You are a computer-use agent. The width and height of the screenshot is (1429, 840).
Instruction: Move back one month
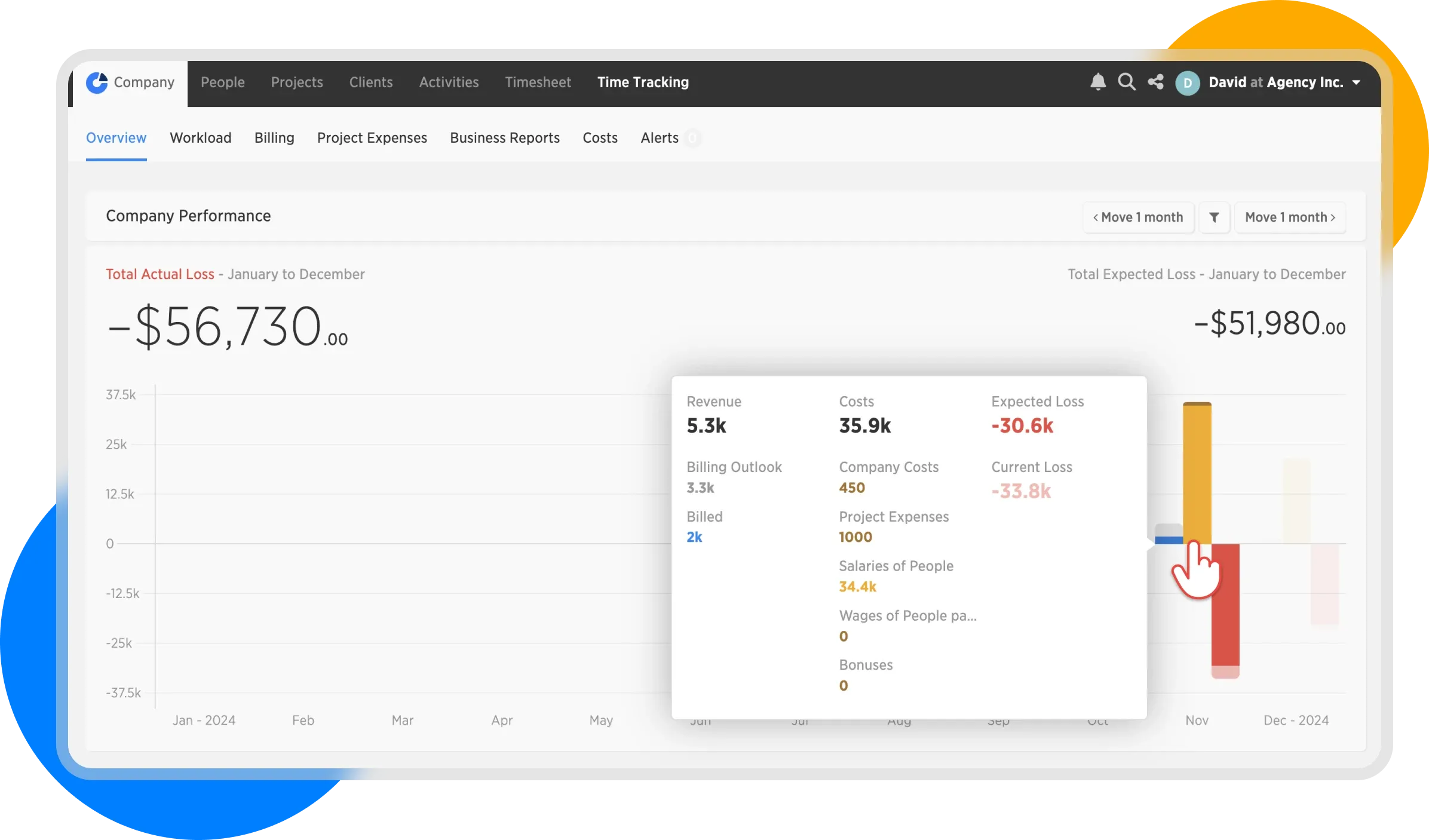pos(1138,217)
